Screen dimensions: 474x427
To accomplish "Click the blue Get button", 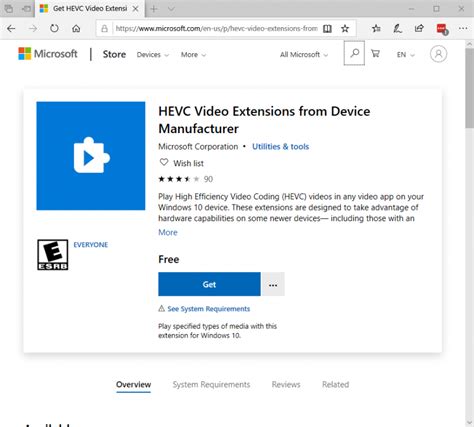I will pyautogui.click(x=209, y=284).
